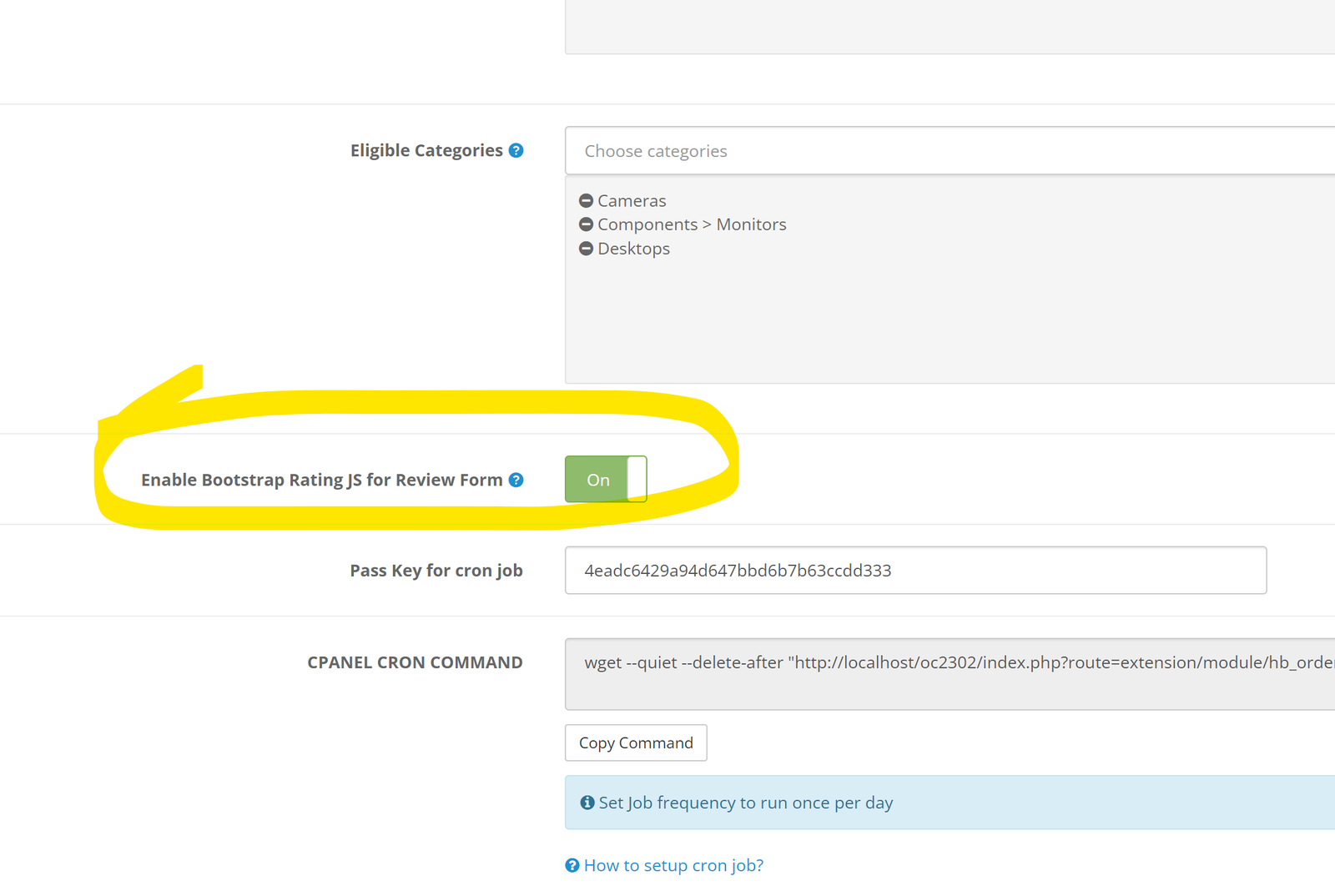Click Pass Key for cron job label

tap(436, 571)
